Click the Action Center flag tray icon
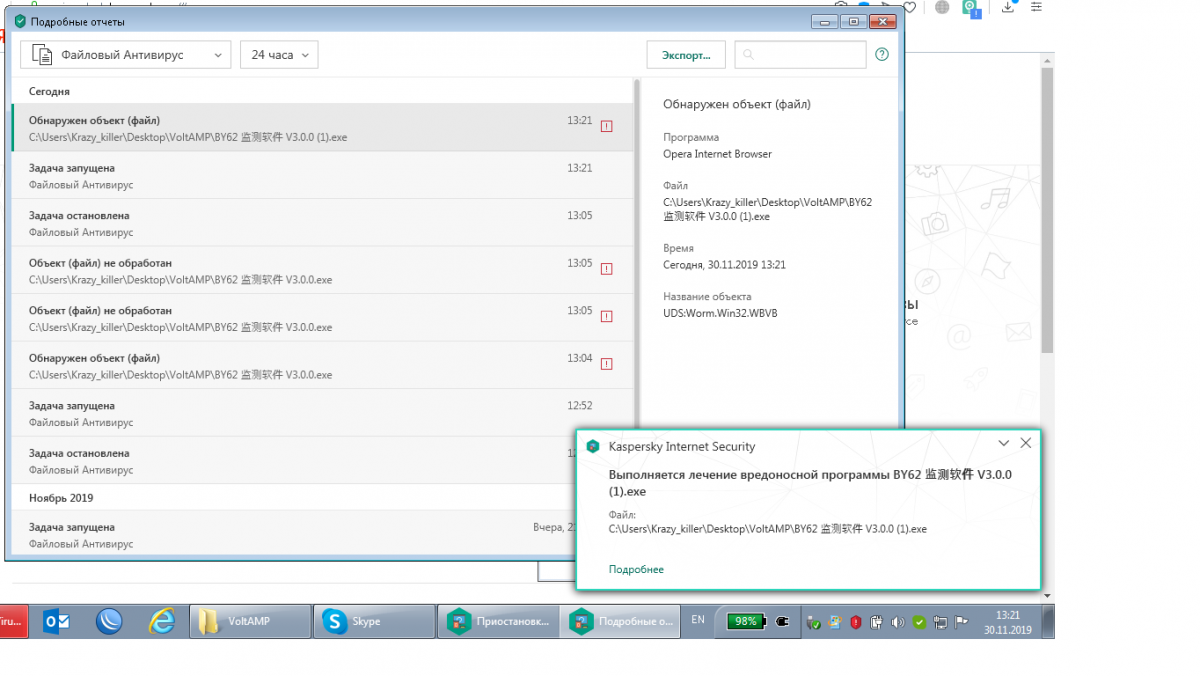Screen dimensions: 1200x676 click(961, 622)
